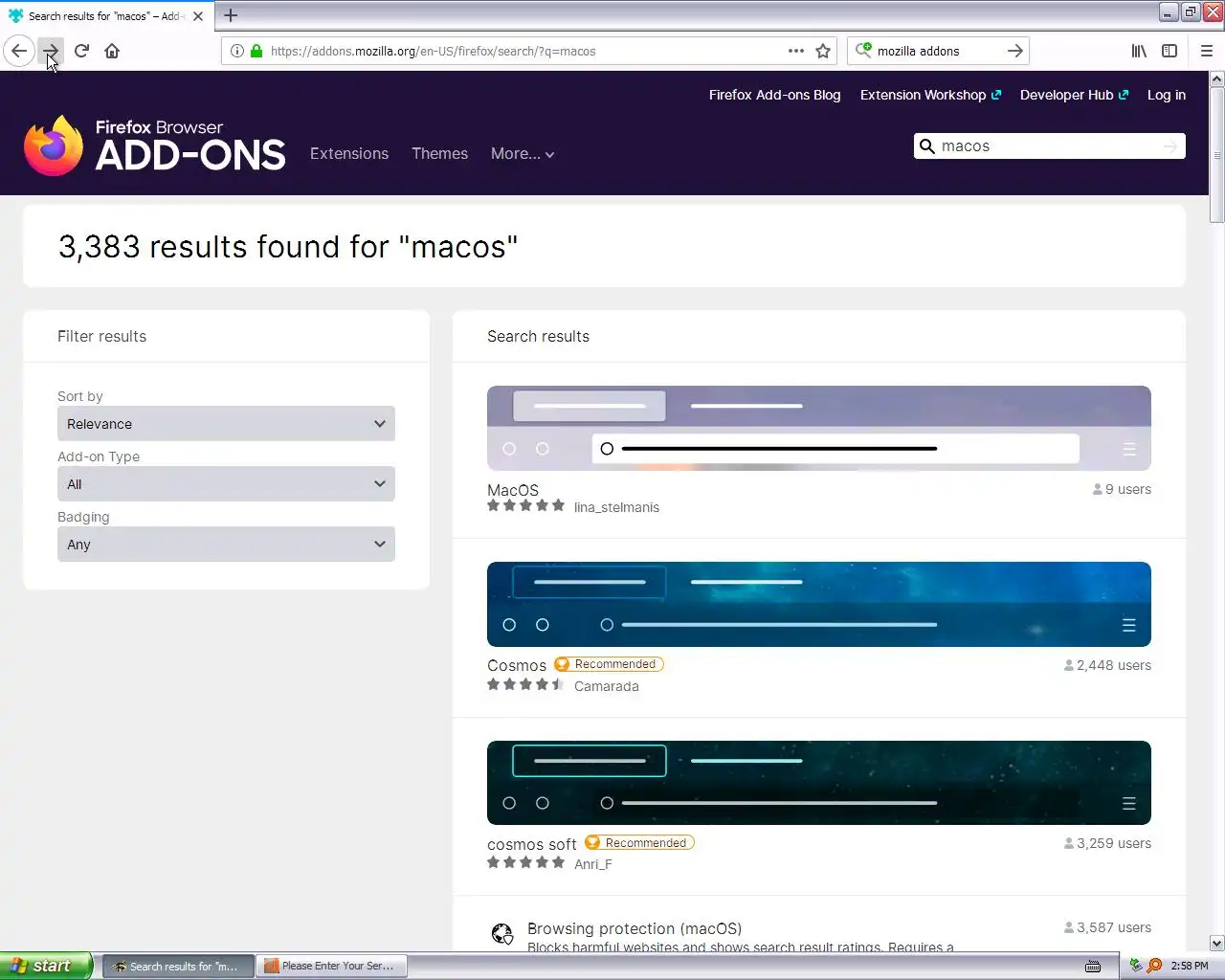Open the Add-on Type dropdown

click(226, 484)
